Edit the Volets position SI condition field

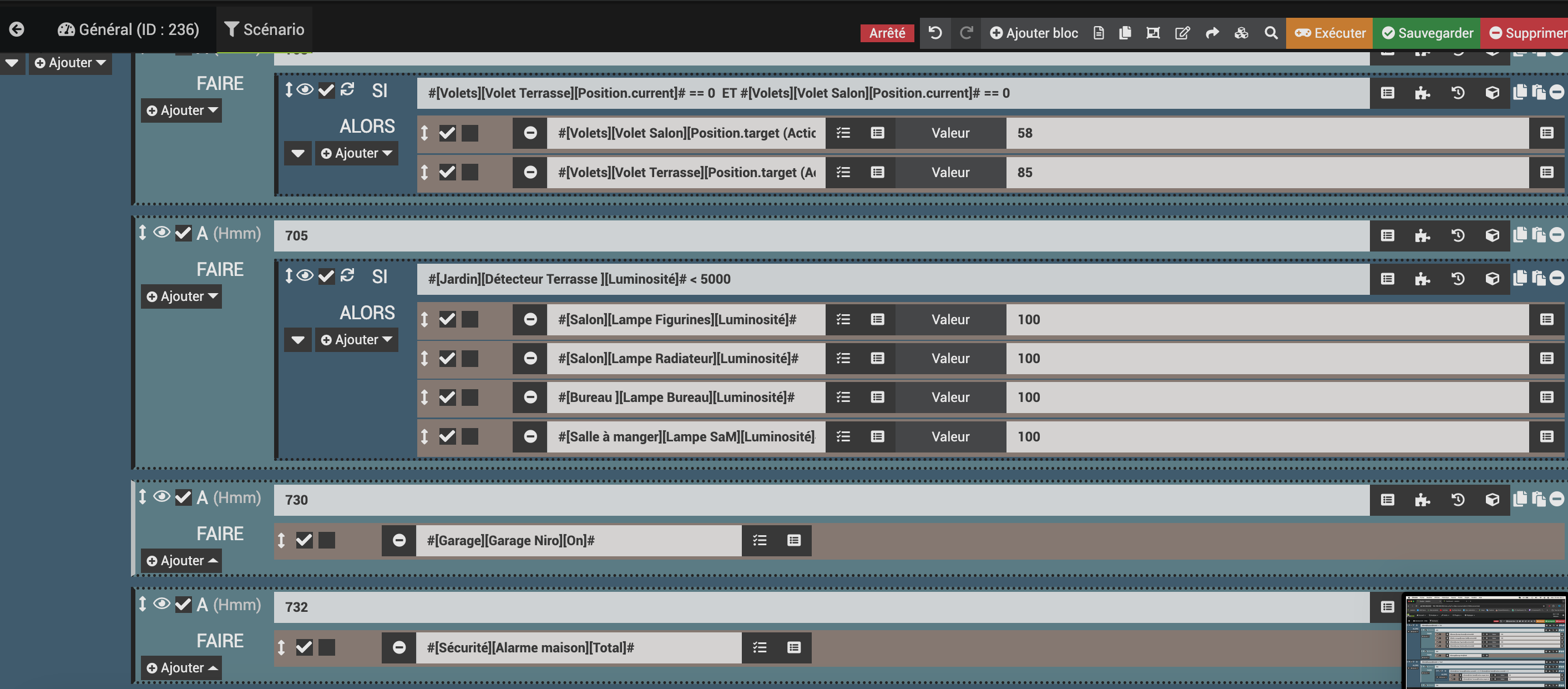click(x=893, y=93)
